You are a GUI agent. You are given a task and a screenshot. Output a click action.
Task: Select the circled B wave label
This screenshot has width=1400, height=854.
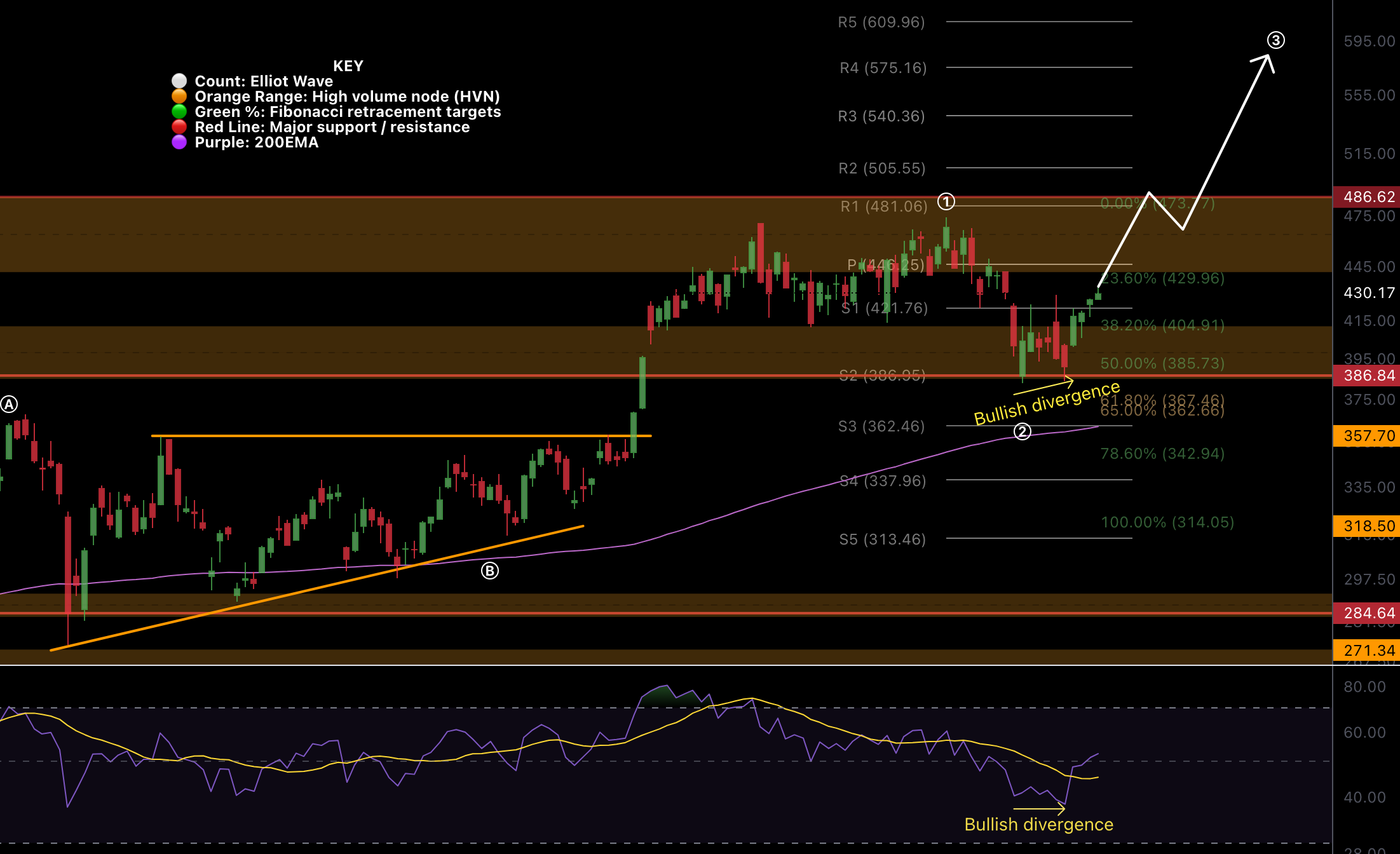489,571
